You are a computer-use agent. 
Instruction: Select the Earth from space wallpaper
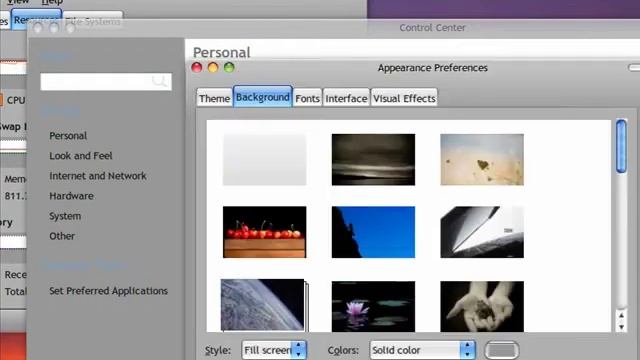263,305
